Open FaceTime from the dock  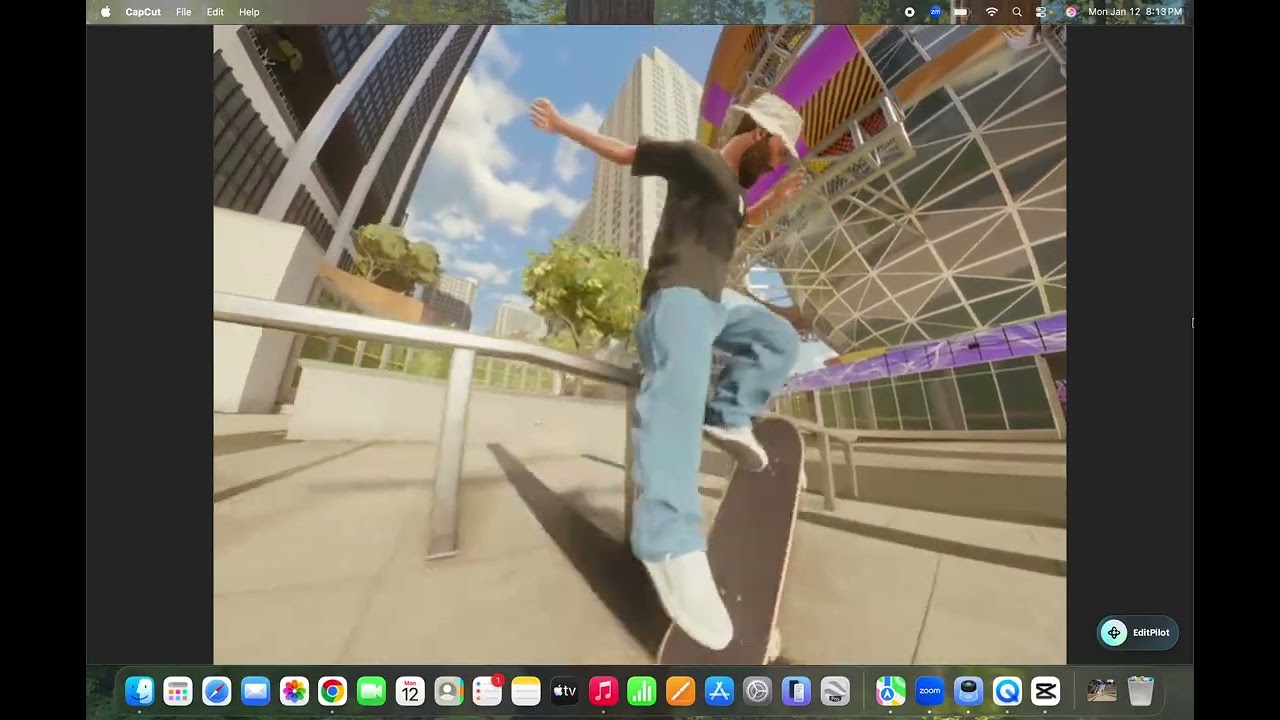tap(372, 691)
